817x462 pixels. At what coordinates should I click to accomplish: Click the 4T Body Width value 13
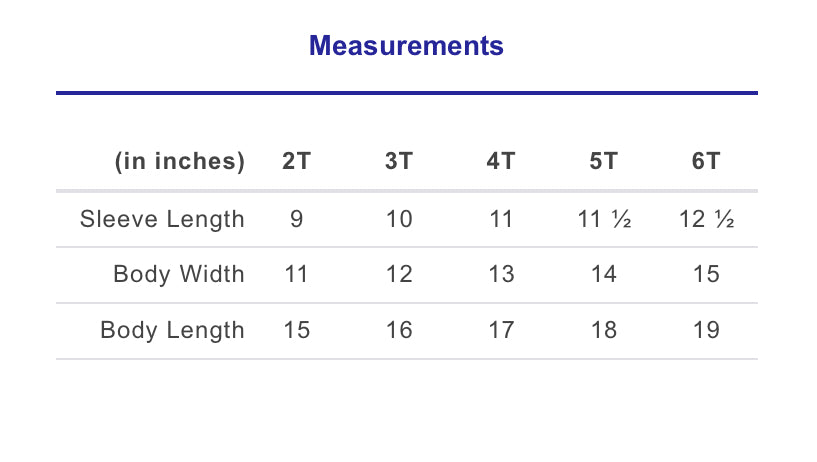point(501,275)
